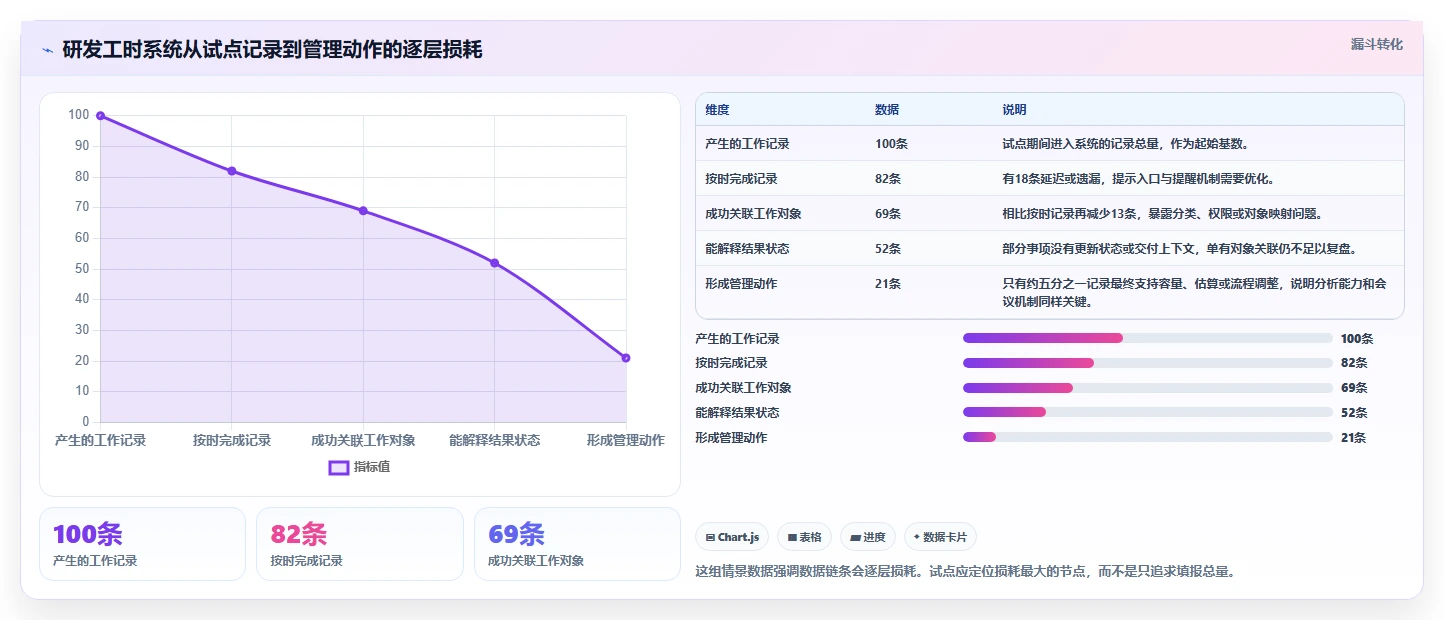Click the 表格 tag chip
This screenshot has height=620, width=1444.
[804, 537]
